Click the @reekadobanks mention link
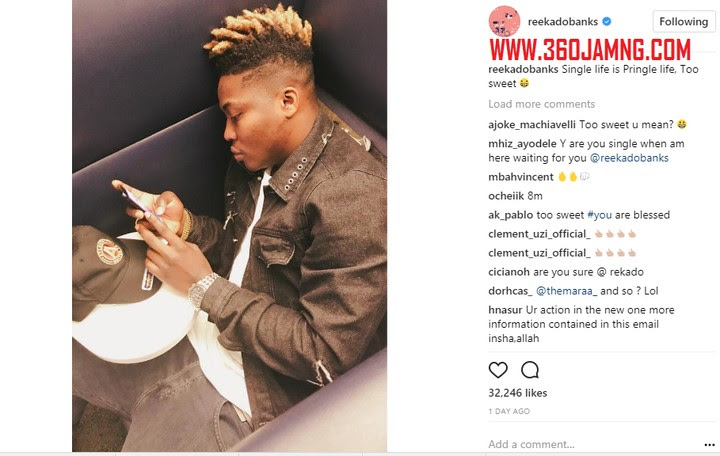Image resolution: width=720 pixels, height=456 pixels. [x=629, y=158]
